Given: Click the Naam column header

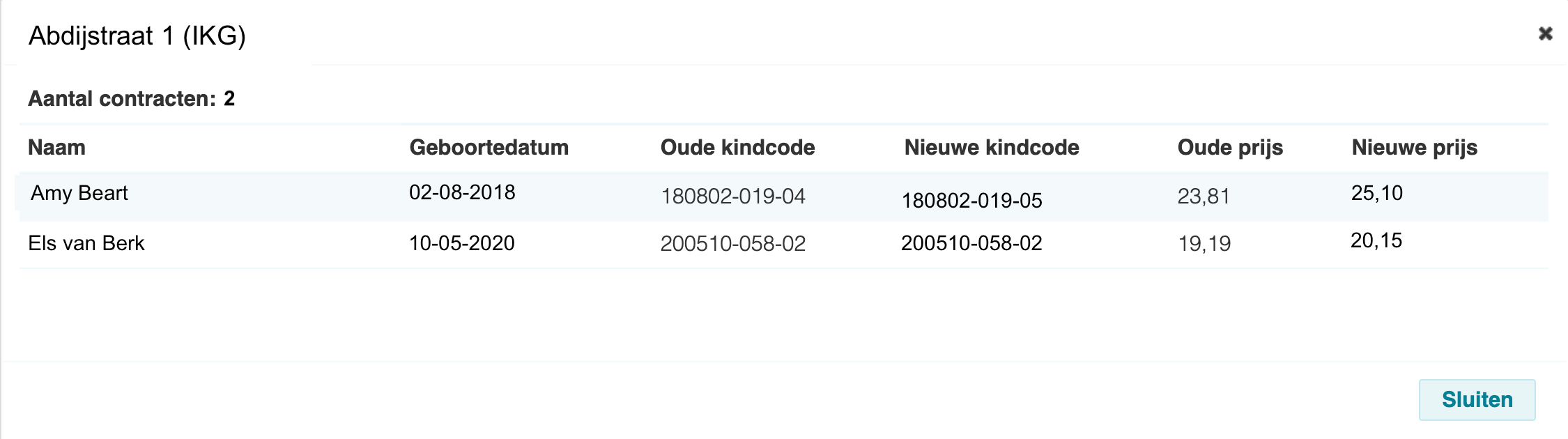Looking at the screenshot, I should point(56,147).
